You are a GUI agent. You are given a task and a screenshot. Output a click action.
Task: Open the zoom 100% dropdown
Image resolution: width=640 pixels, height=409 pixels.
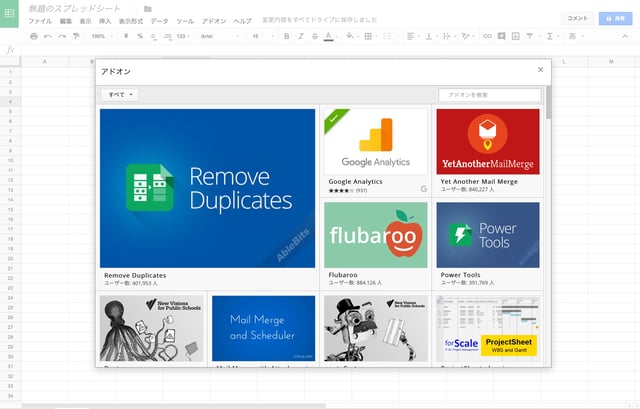102,36
